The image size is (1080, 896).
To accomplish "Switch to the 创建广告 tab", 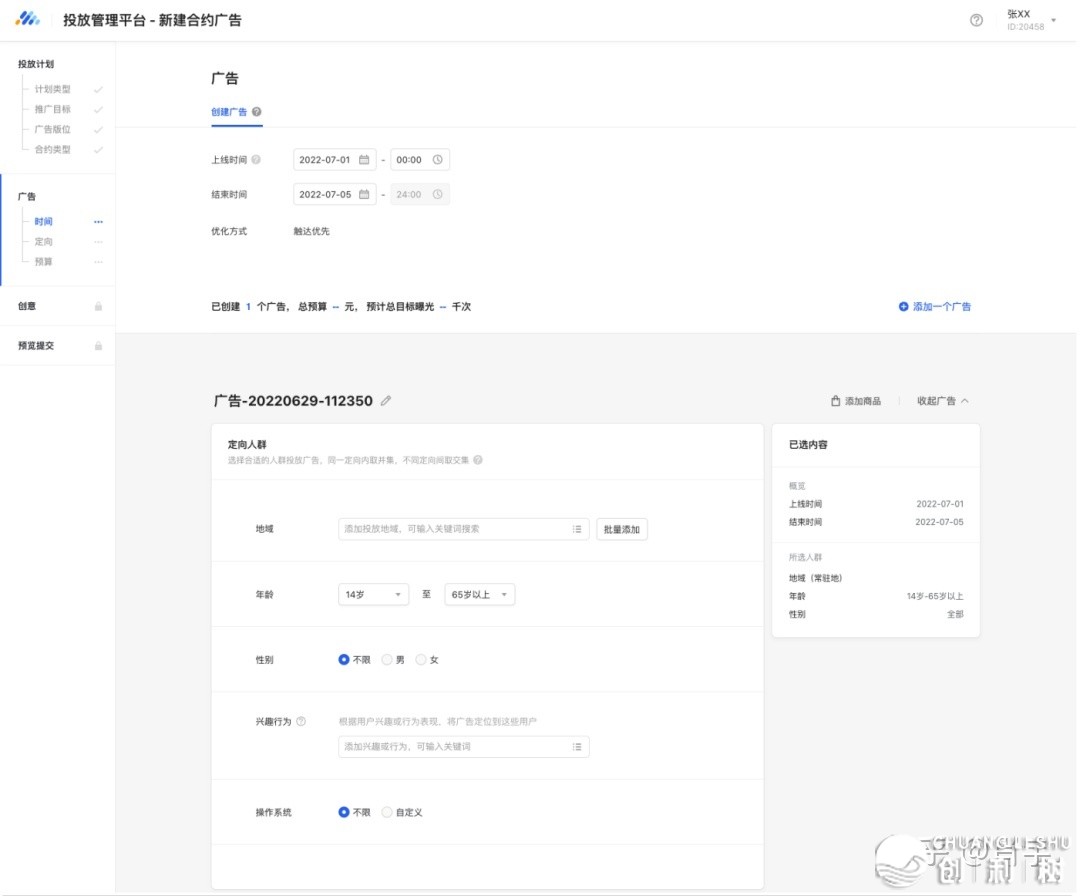I will point(229,112).
